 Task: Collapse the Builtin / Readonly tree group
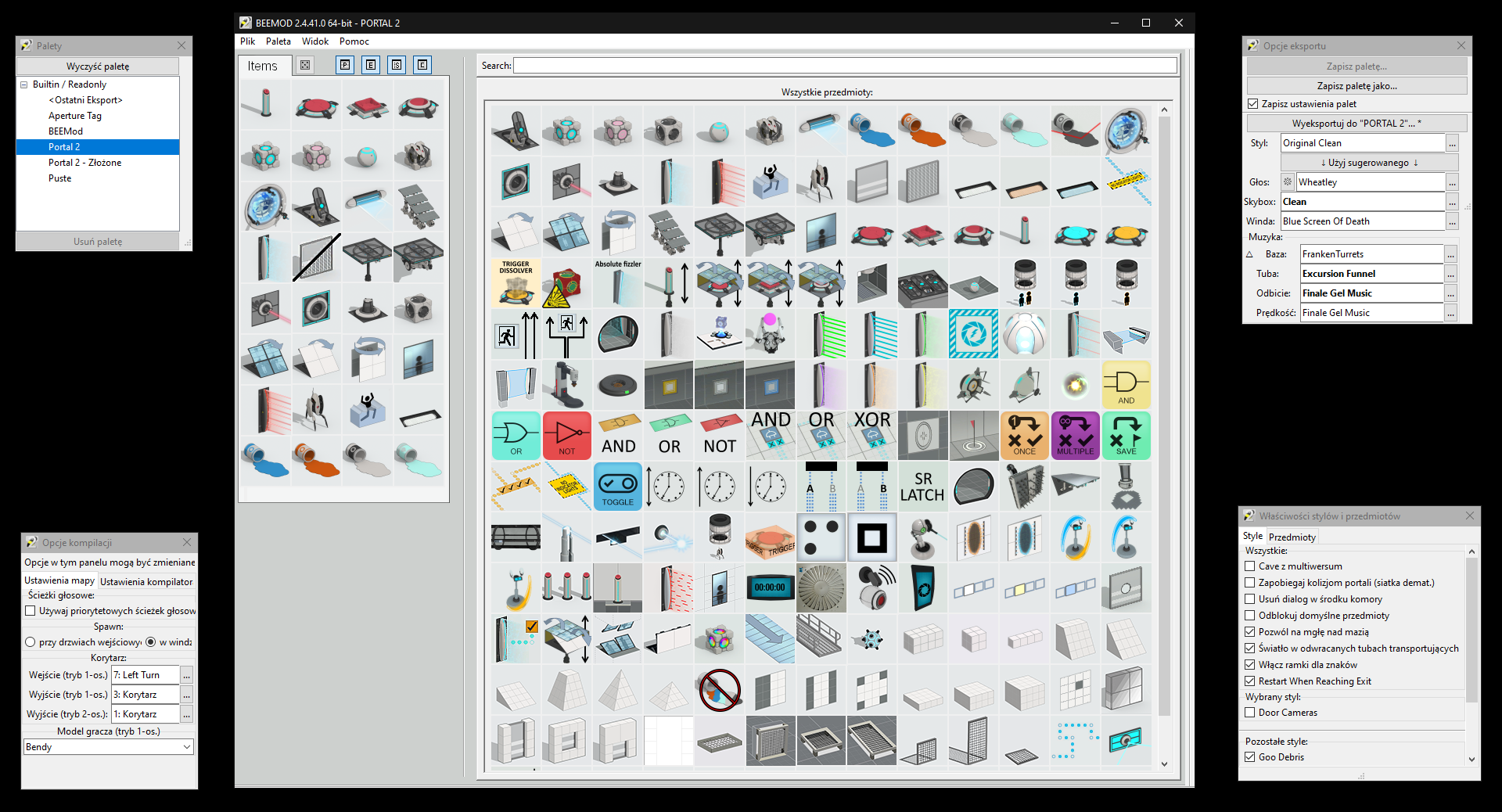24,84
